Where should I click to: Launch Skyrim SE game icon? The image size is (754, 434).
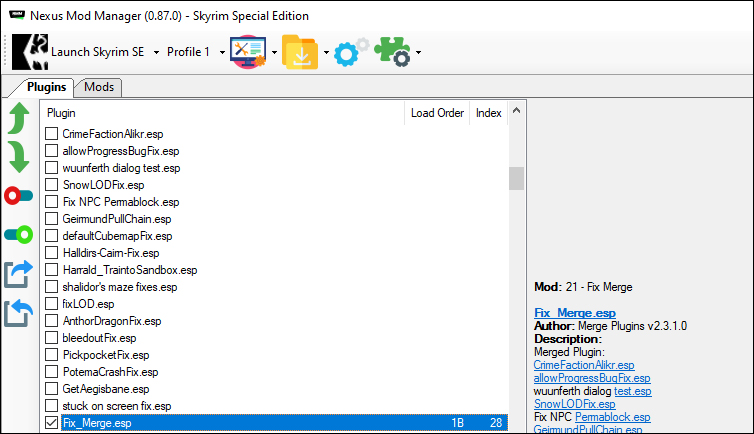coord(30,52)
